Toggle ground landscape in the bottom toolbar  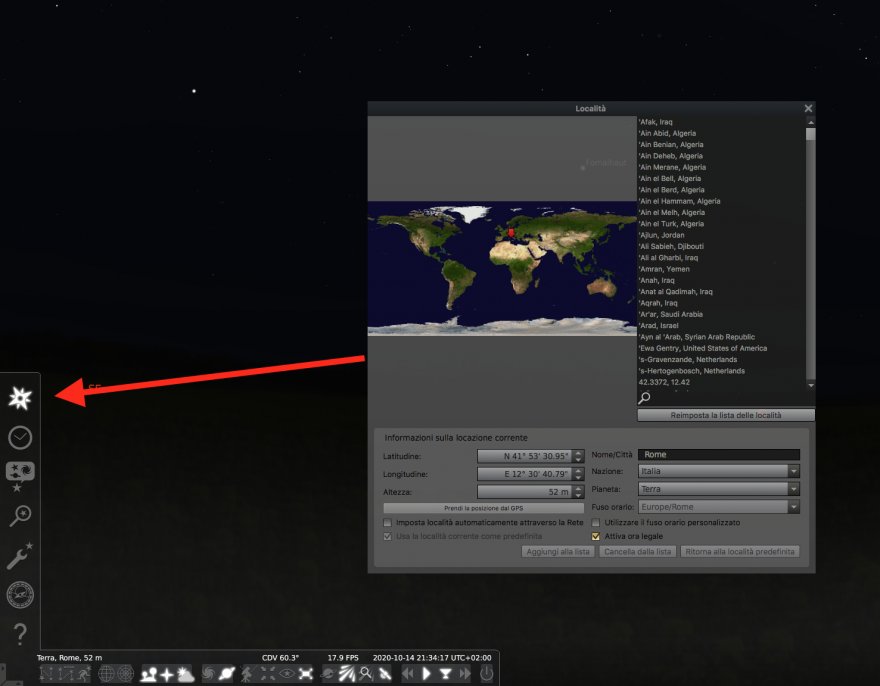click(149, 674)
